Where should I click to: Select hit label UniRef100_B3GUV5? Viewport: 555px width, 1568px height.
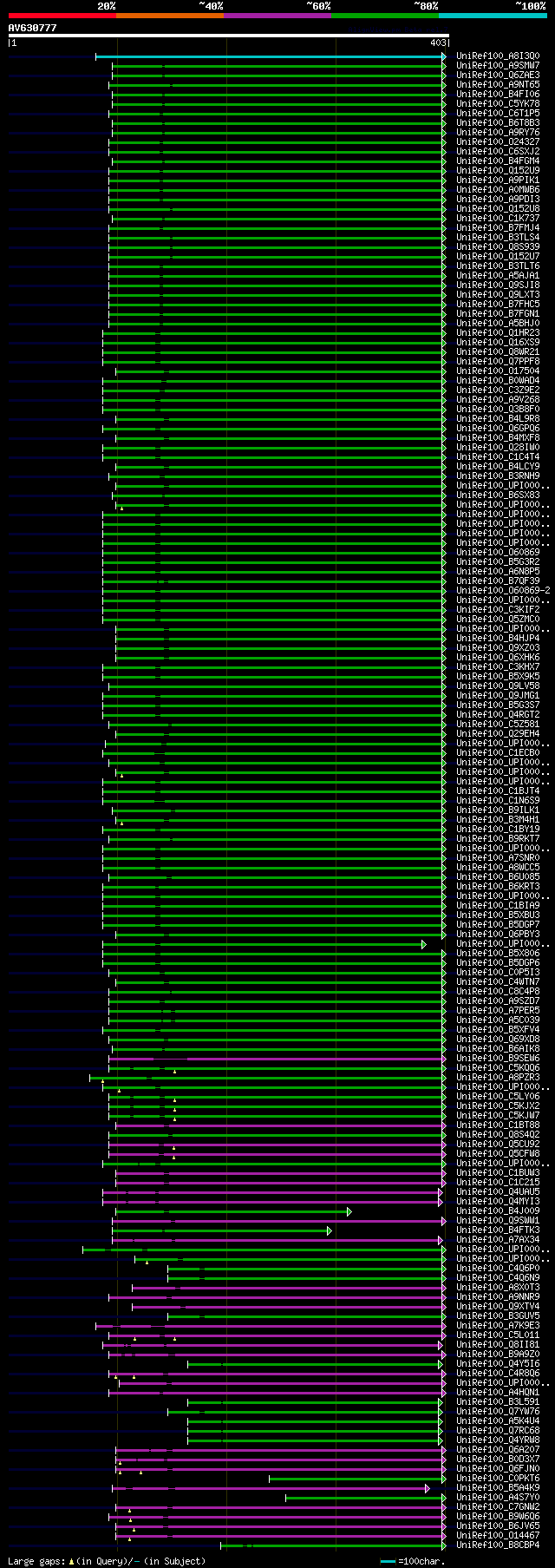point(498,1316)
